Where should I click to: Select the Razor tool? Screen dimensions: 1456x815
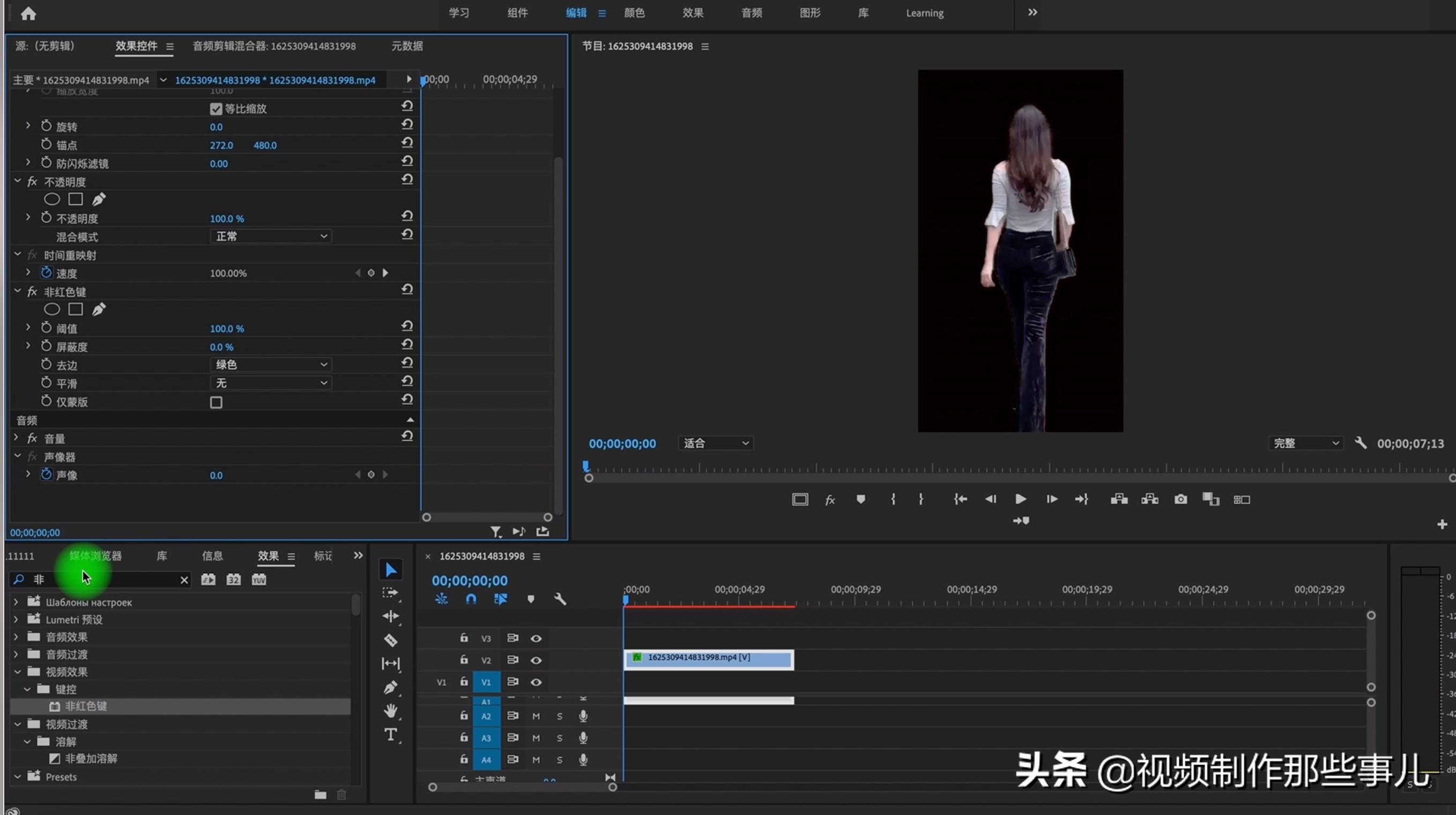click(x=391, y=640)
